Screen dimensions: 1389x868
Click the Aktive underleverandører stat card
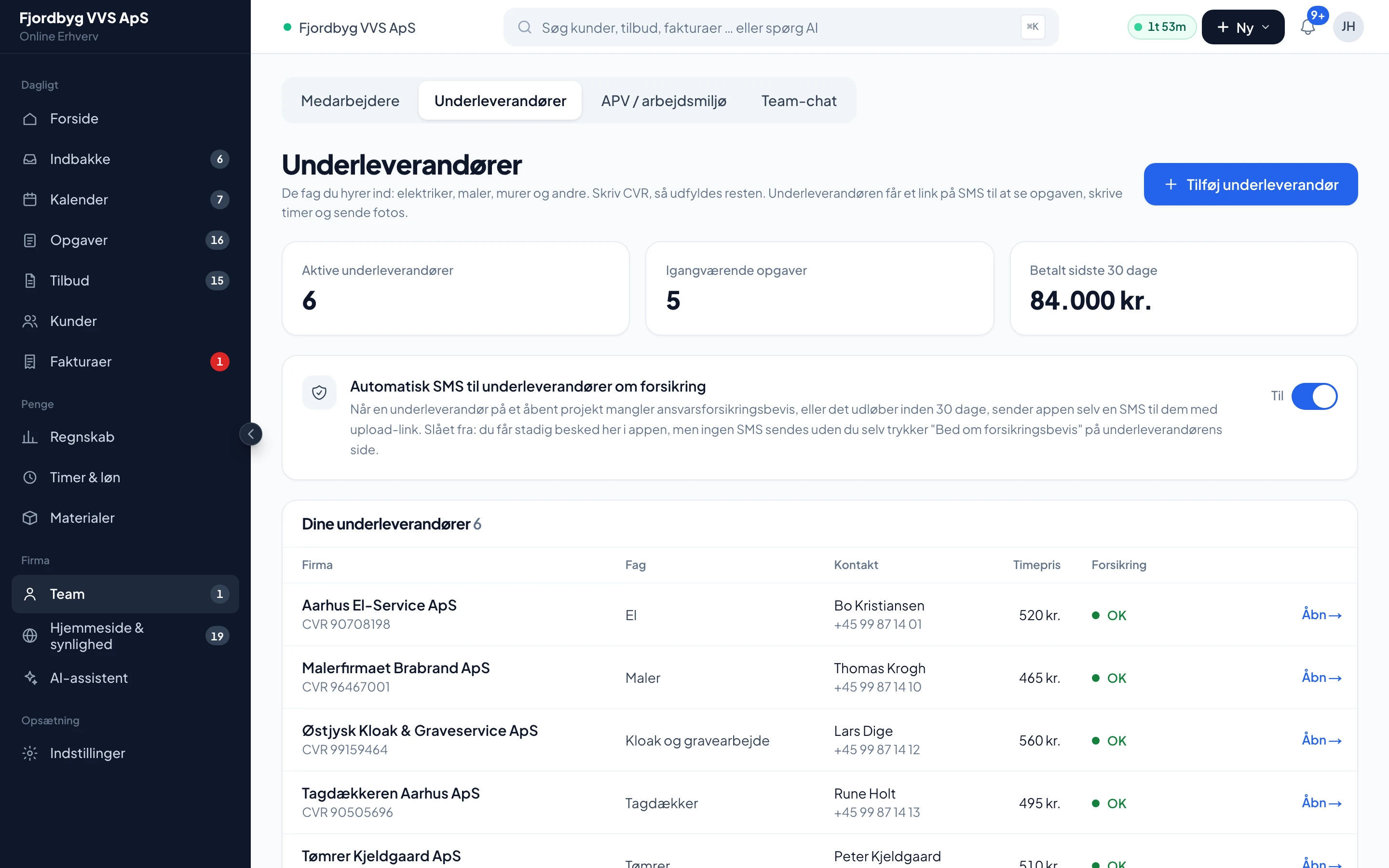[x=455, y=288]
